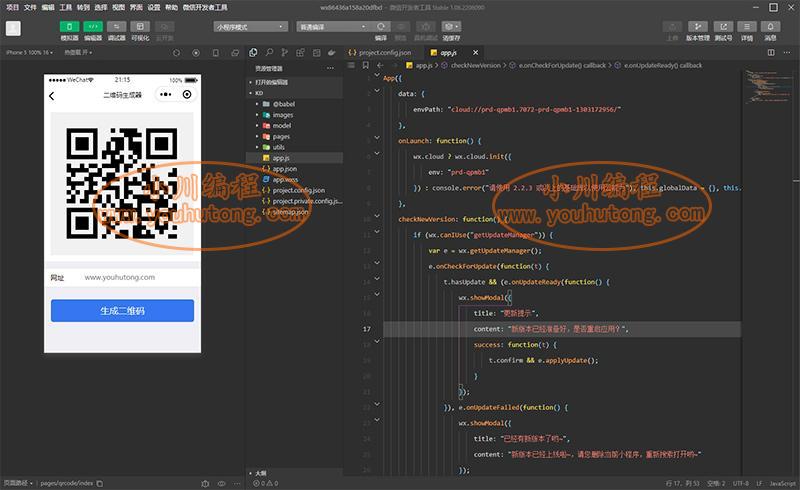This screenshot has width=800, height=490.
Task: Close the app.js tab
Action: coord(476,53)
